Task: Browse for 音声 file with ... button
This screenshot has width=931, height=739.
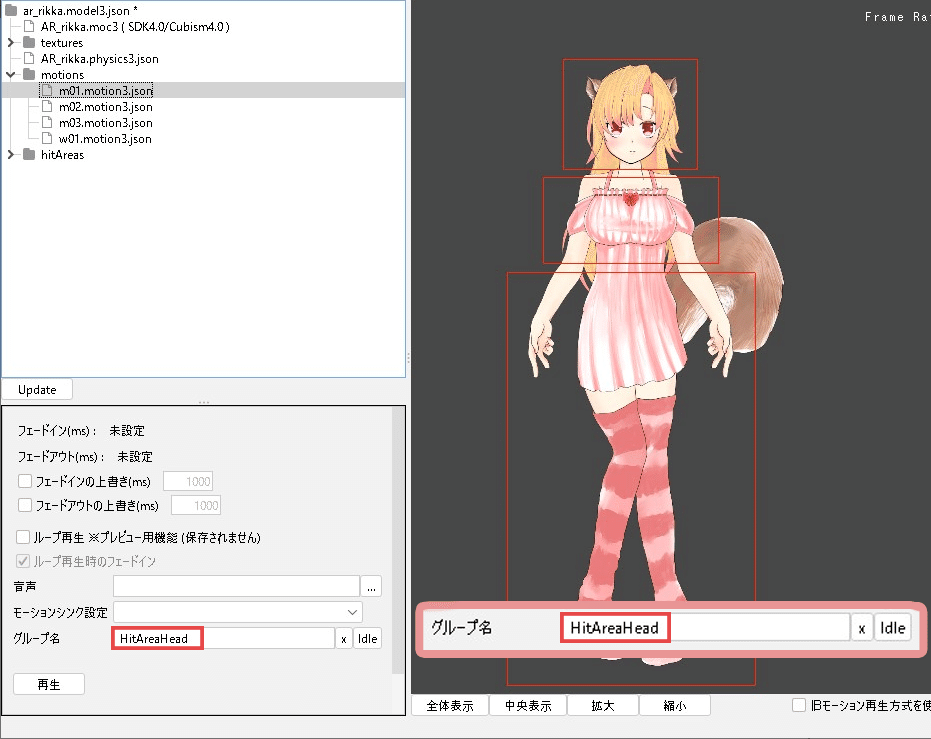Action: point(371,586)
